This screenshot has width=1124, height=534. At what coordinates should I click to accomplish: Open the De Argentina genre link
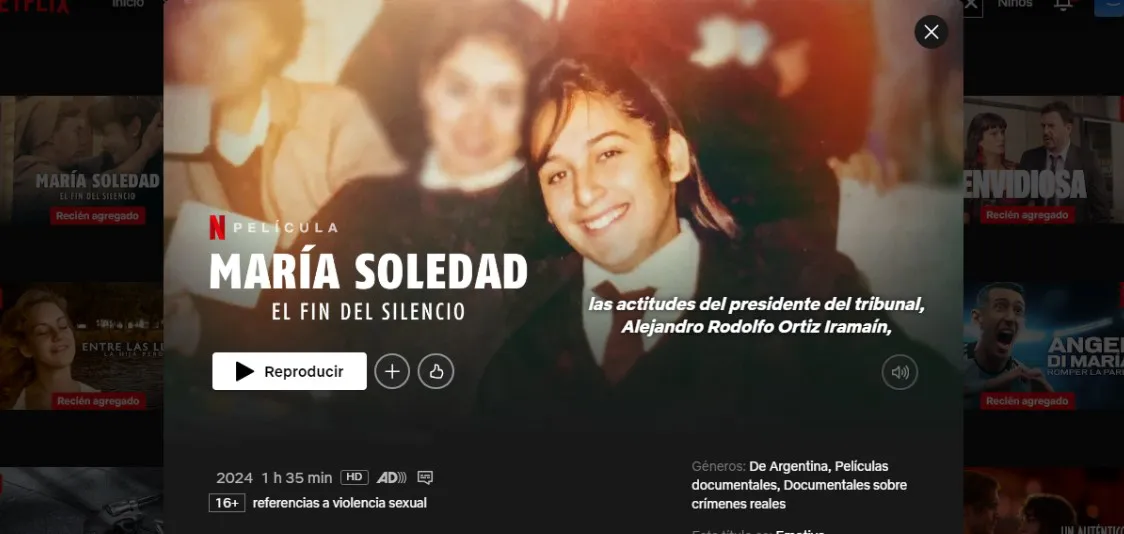coord(789,466)
